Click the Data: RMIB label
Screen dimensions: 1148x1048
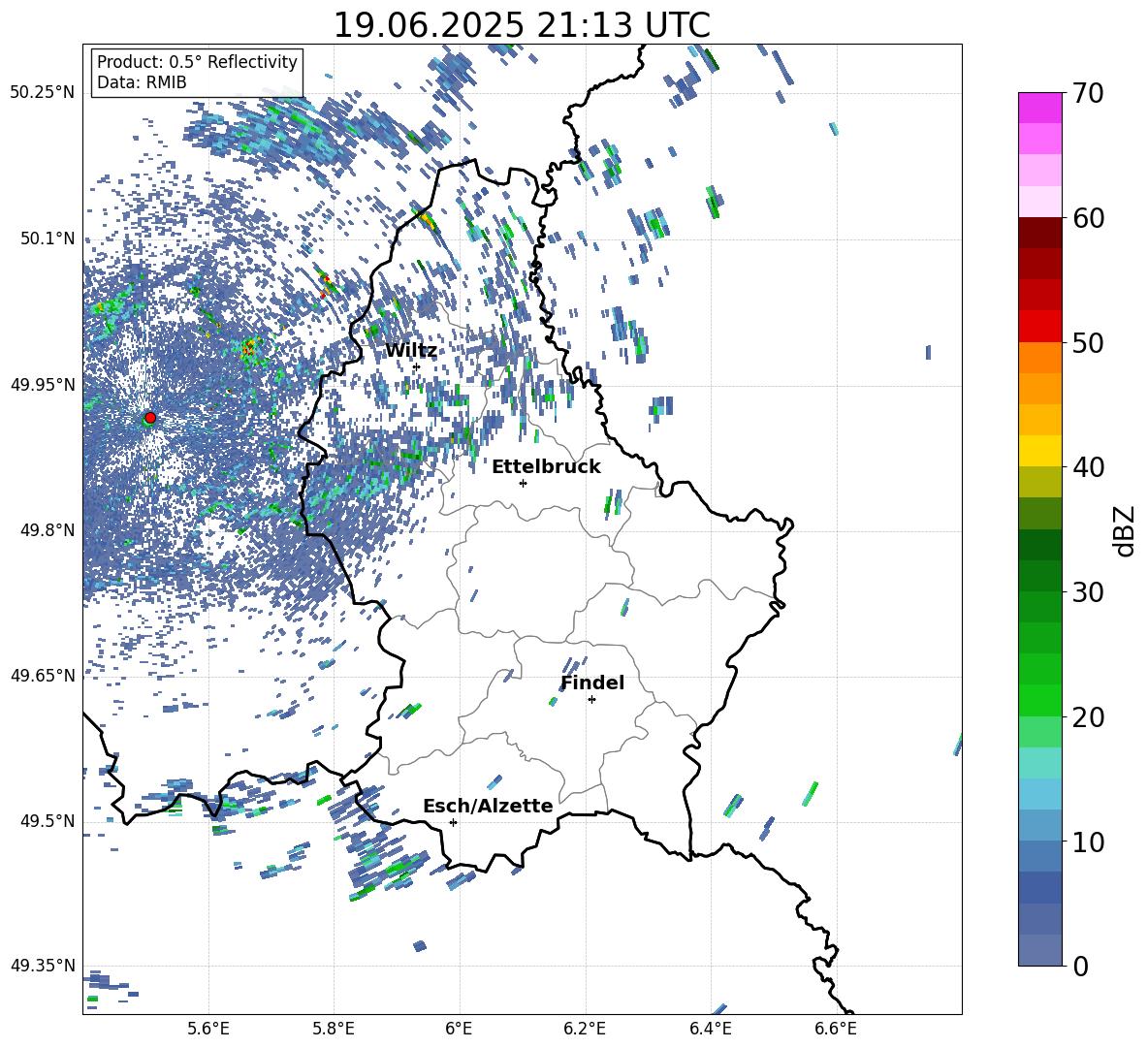[x=142, y=82]
